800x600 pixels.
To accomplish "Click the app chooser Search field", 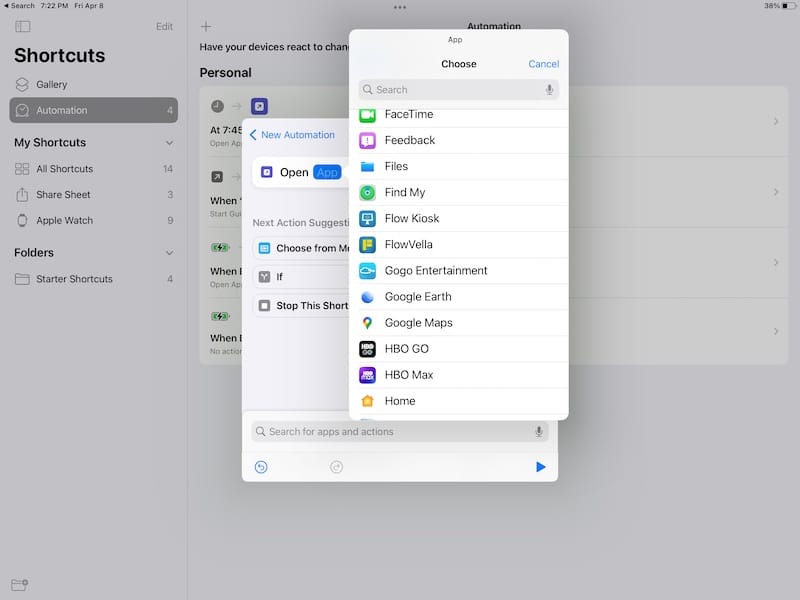I will [x=459, y=90].
